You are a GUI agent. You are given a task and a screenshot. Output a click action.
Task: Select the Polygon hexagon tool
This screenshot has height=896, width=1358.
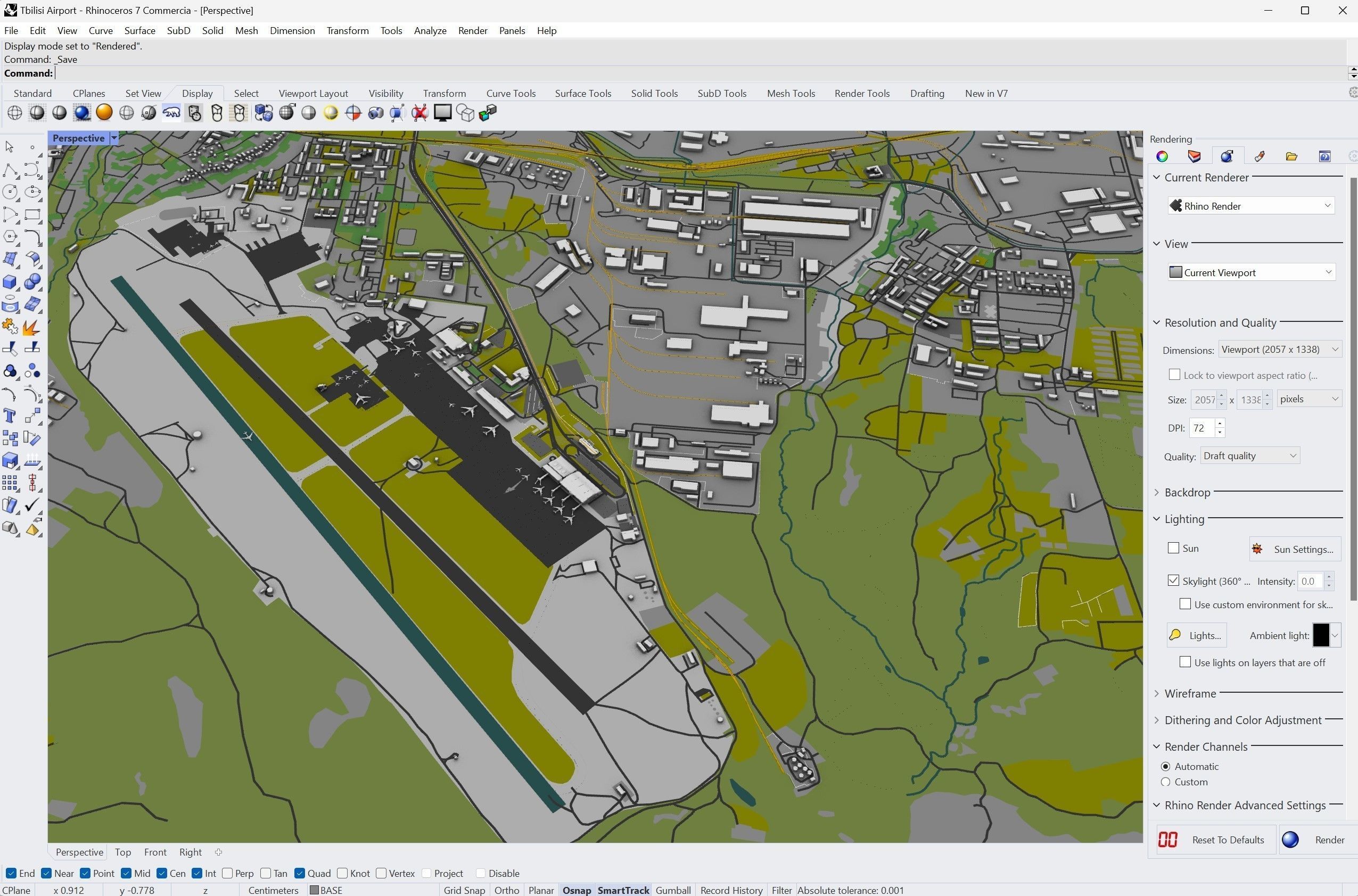point(10,237)
